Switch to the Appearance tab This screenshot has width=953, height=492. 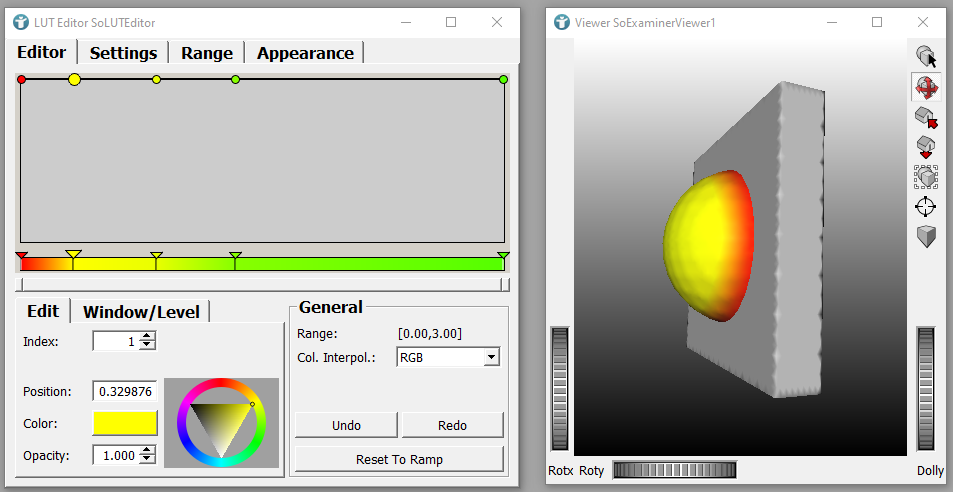305,53
